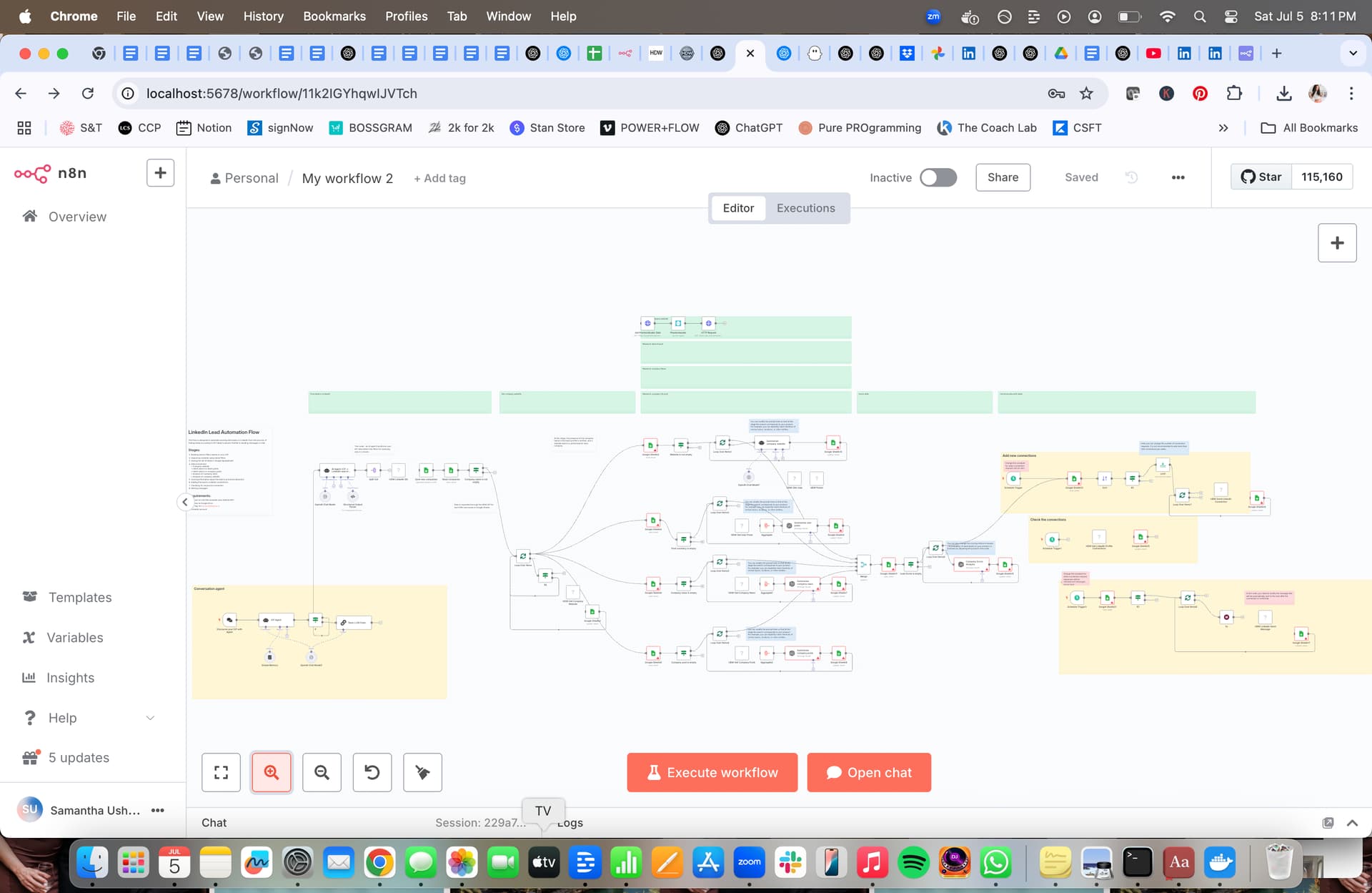Screen dimensions: 1372x893
Task: Click the address bar URL
Action: [x=282, y=94]
